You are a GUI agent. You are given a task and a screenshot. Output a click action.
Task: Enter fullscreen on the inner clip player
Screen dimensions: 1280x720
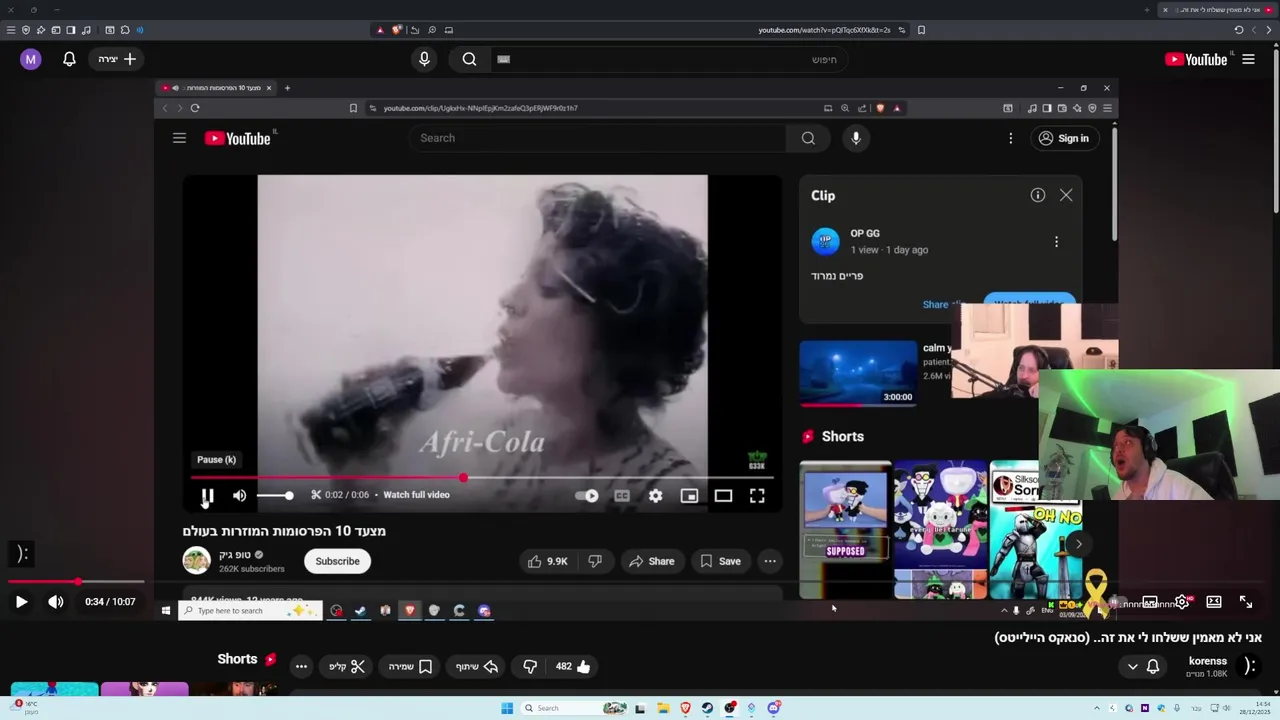pos(757,495)
